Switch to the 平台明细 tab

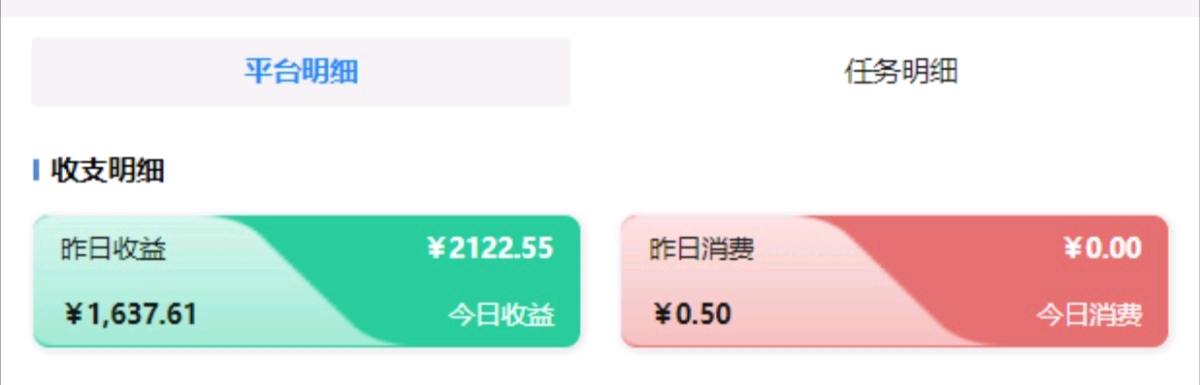pos(301,72)
